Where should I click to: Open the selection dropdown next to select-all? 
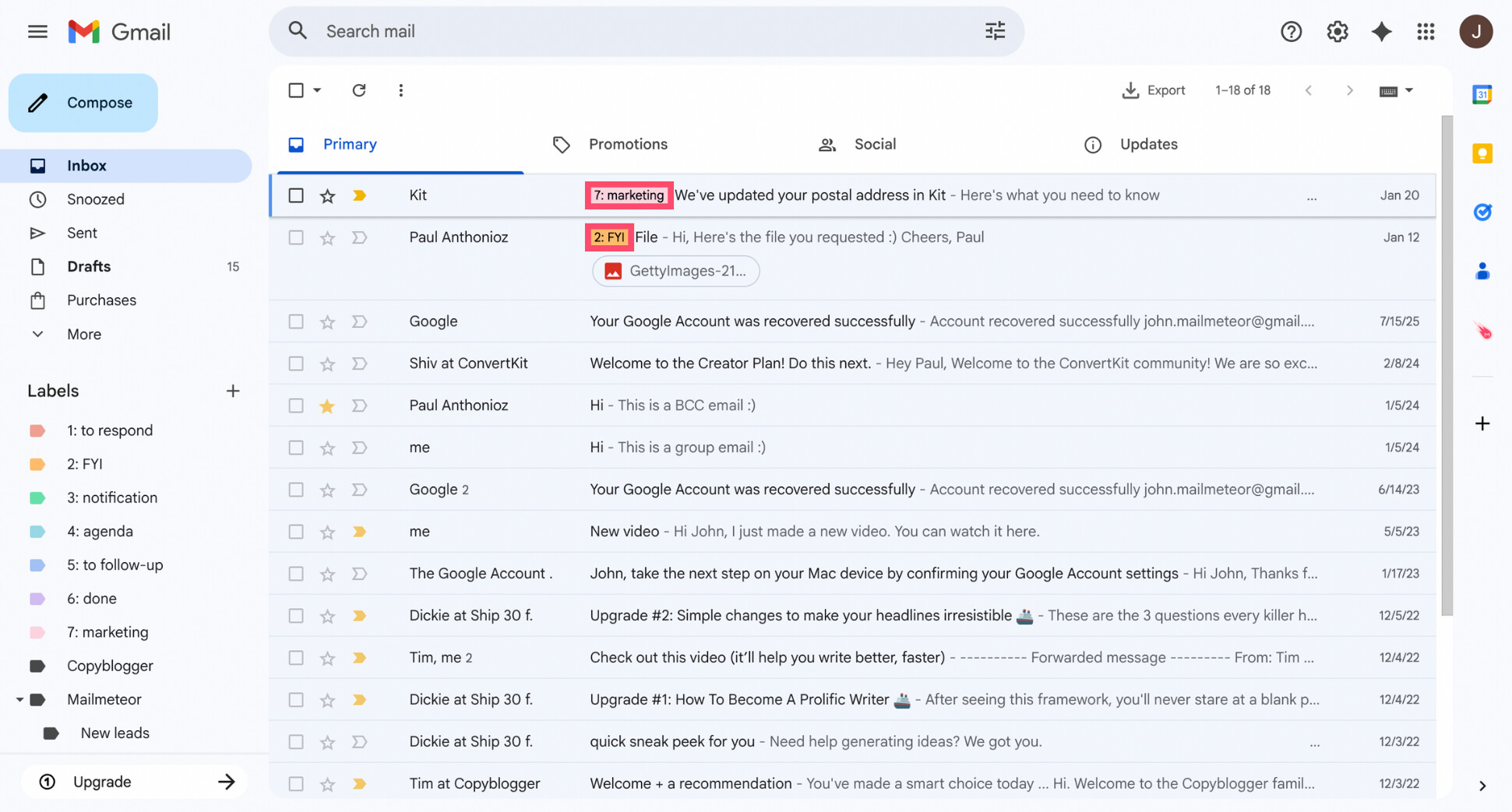coord(318,90)
